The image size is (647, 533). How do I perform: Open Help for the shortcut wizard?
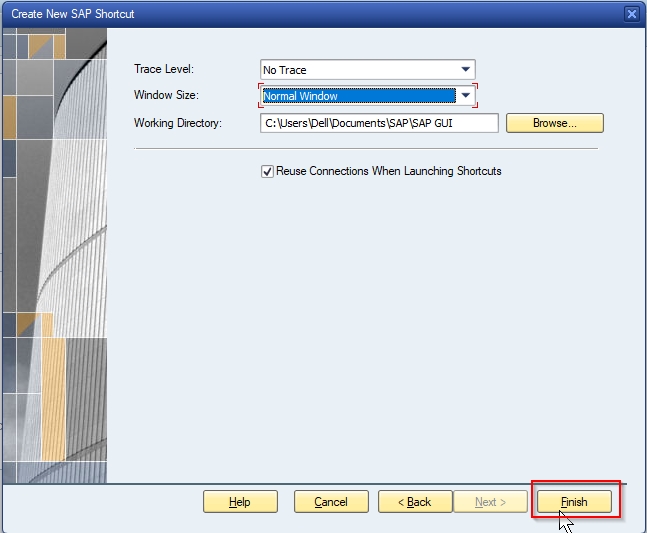(240, 502)
